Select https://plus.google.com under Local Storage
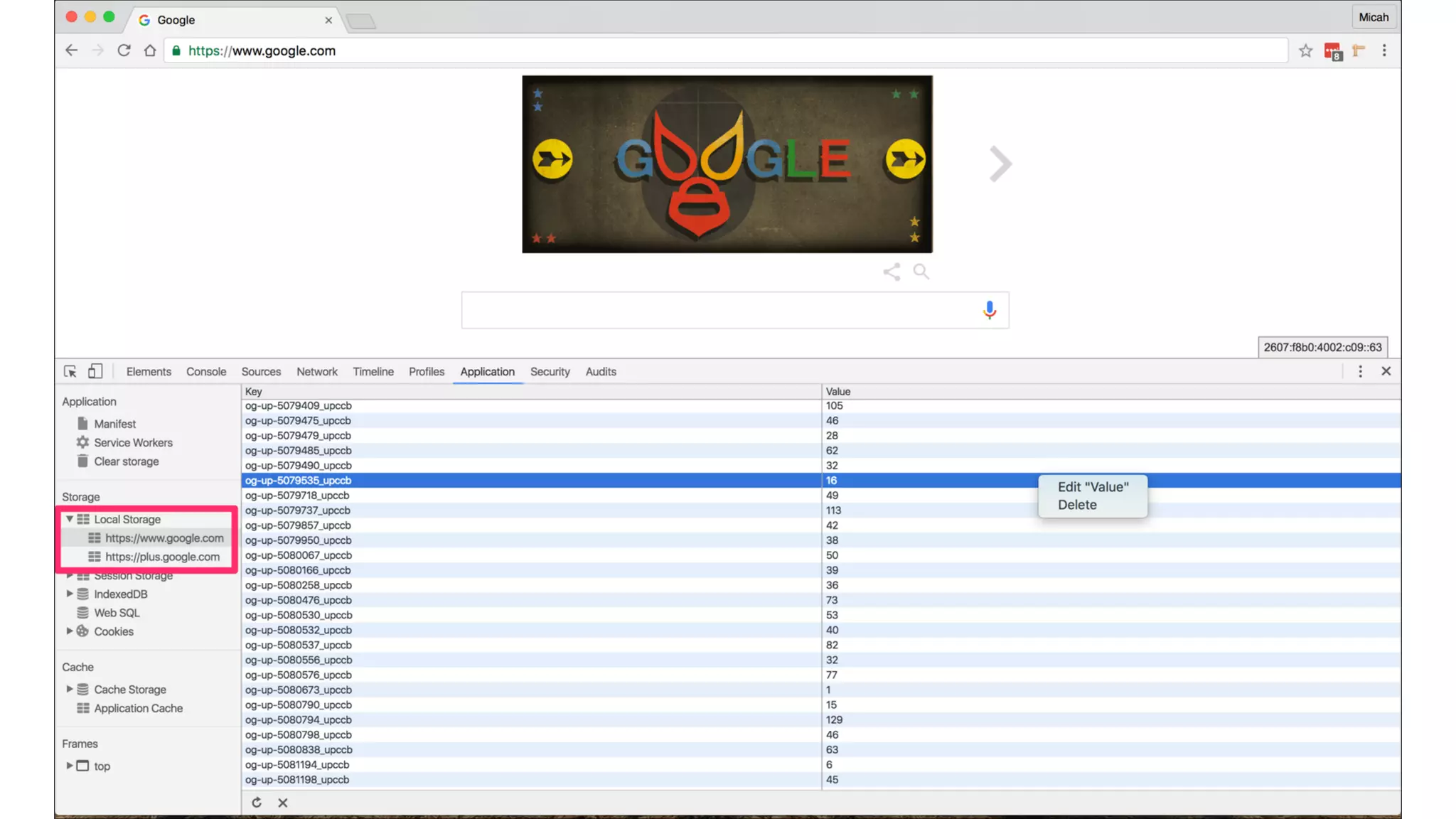The width and height of the screenshot is (1456, 819). tap(162, 557)
